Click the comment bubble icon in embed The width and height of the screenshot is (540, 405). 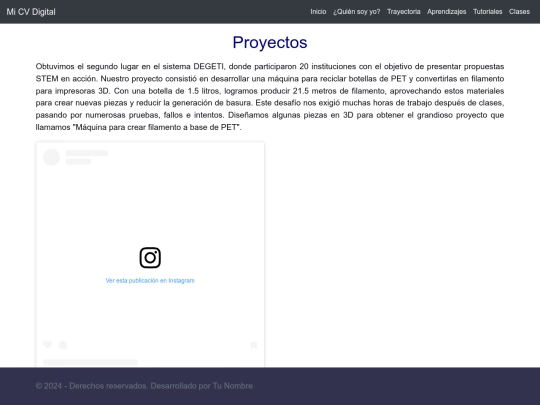63,345
